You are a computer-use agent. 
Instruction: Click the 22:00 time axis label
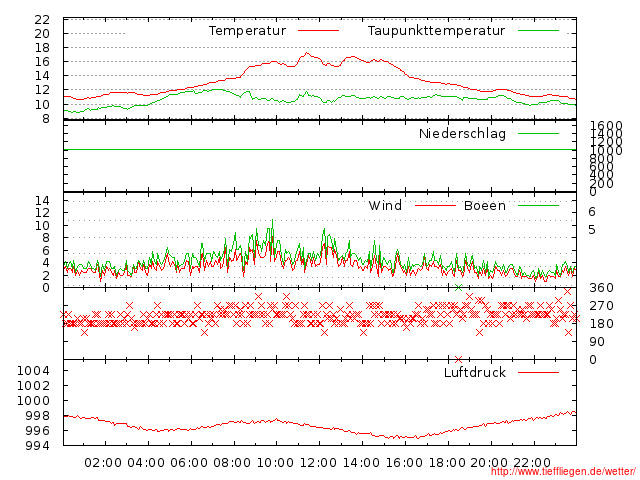(x=532, y=463)
